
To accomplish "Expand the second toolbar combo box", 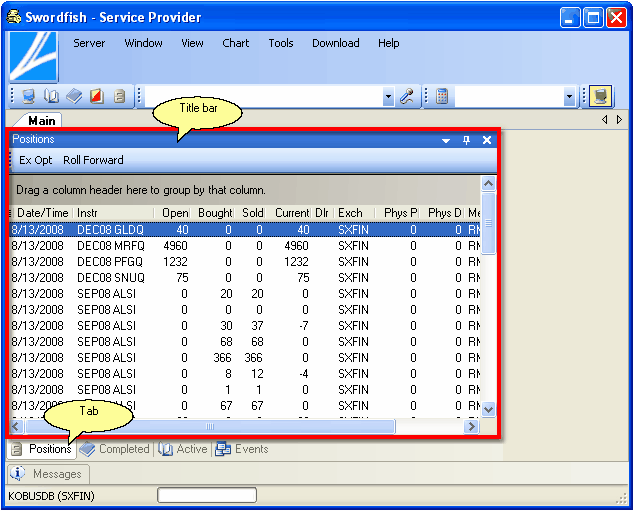I will click(569, 97).
